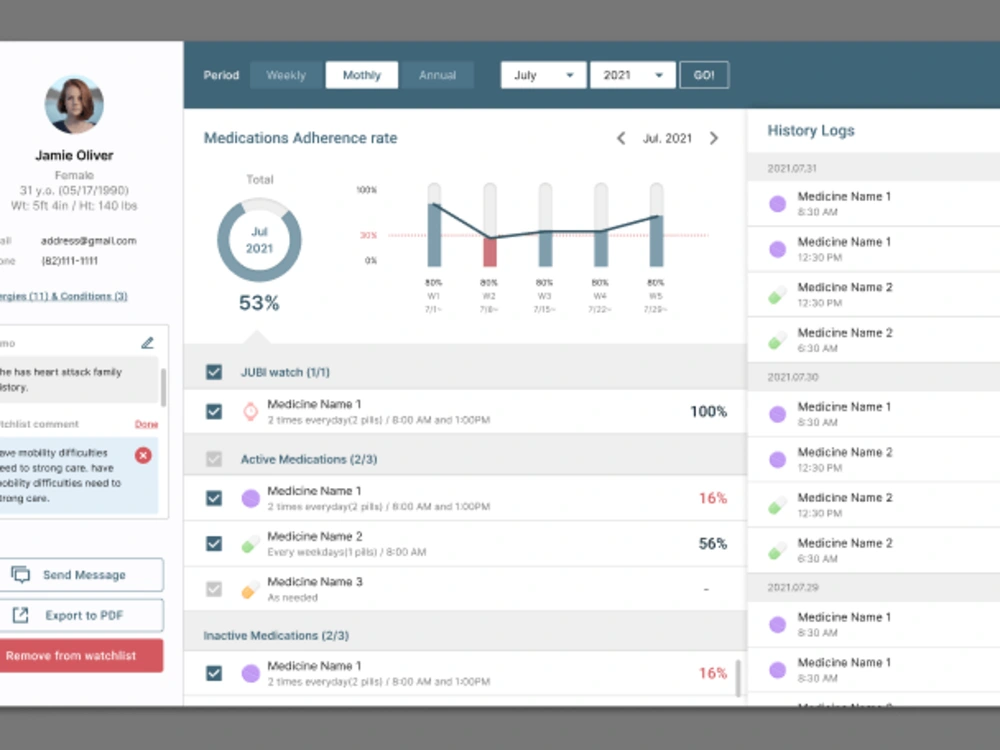The image size is (1000, 750).
Task: Uncheck Medicine Name 1 under JUBI watch
Action: [x=214, y=411]
